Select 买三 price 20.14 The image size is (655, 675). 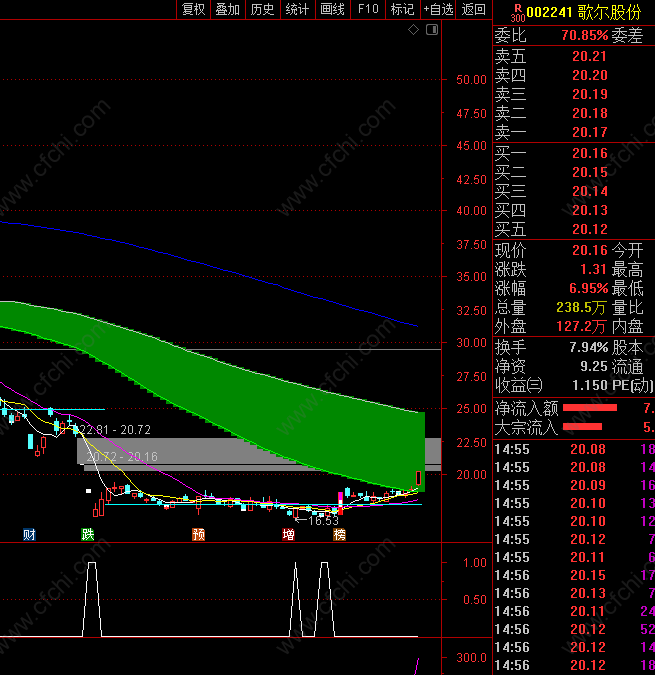(x=589, y=191)
